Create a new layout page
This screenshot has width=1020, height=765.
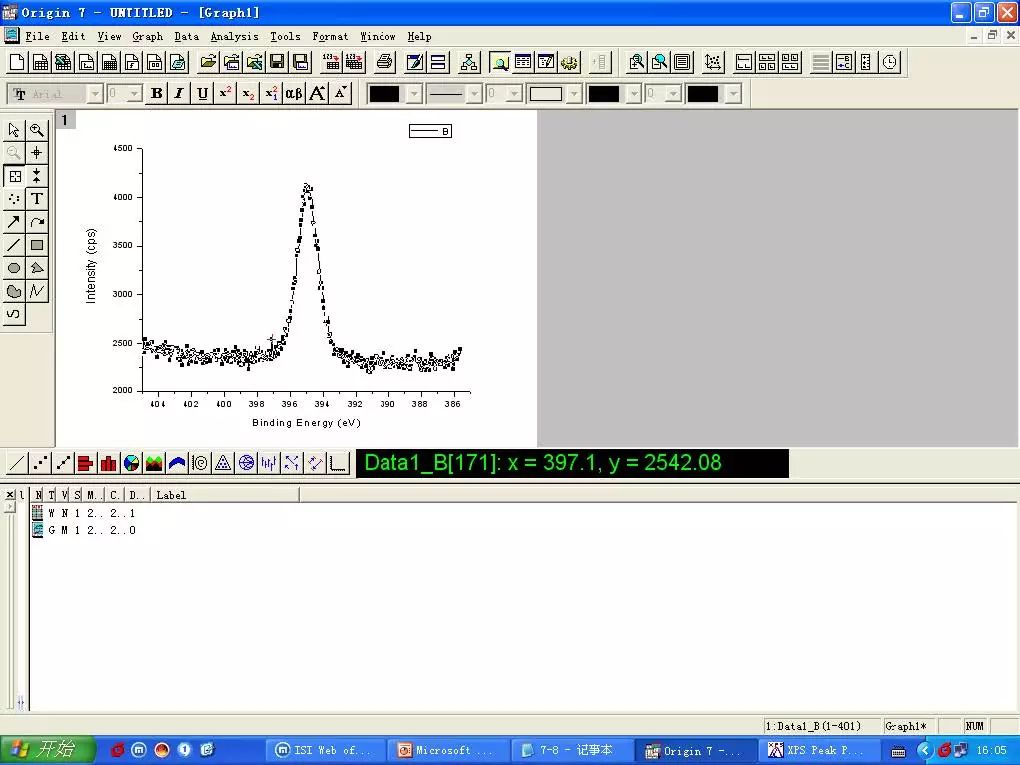pos(155,62)
